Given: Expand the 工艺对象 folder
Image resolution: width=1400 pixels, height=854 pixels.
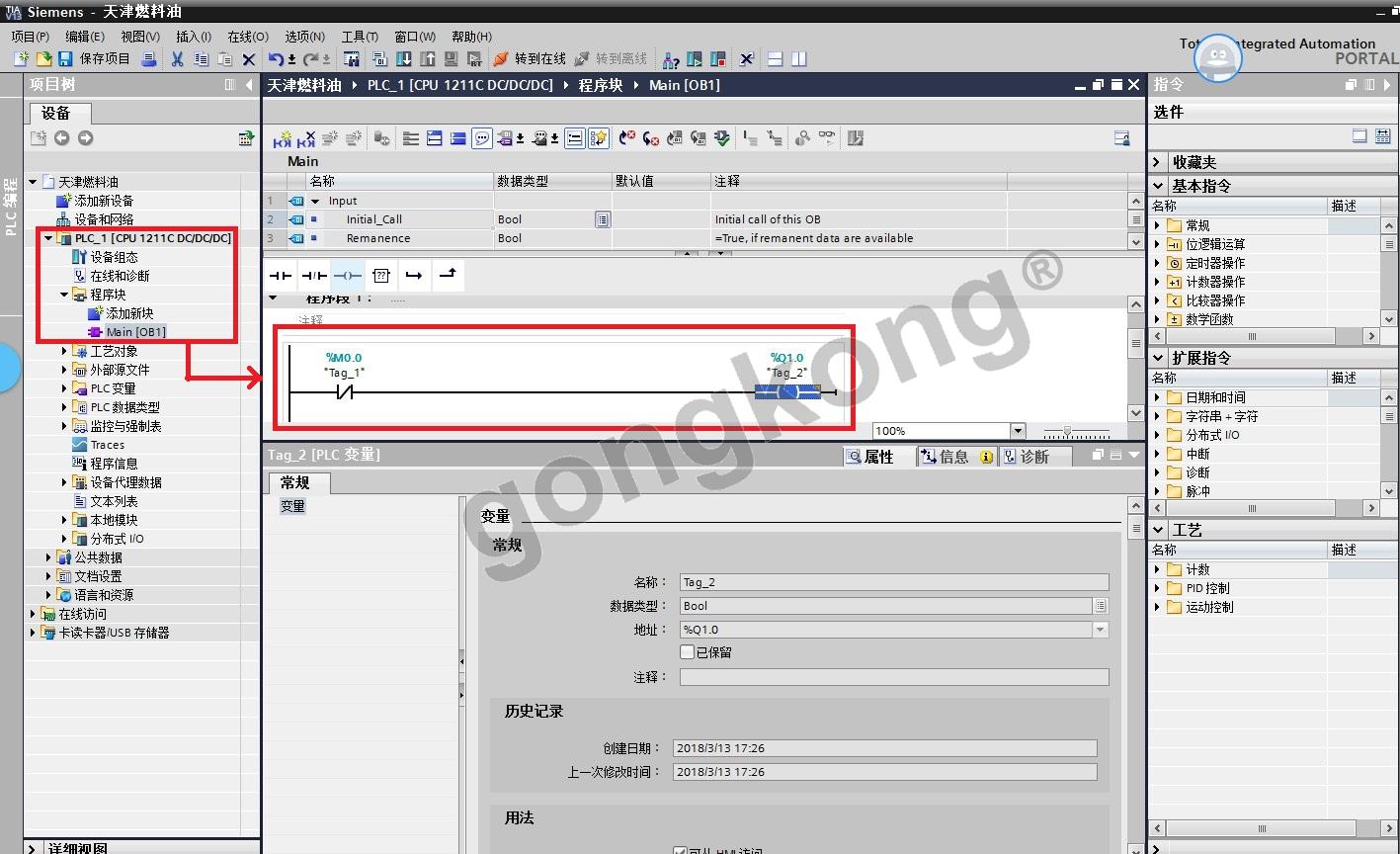Looking at the screenshot, I should (64, 351).
